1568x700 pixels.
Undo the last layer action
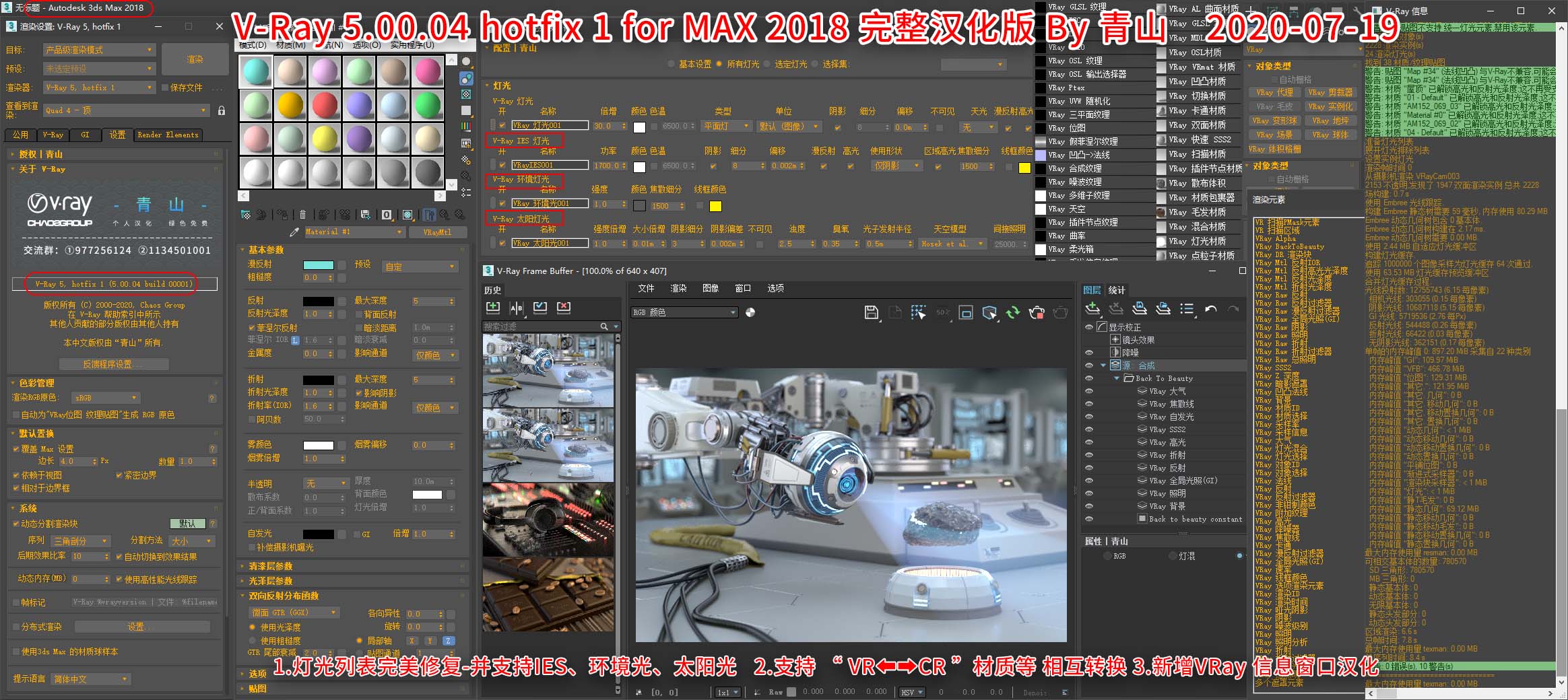(1210, 309)
